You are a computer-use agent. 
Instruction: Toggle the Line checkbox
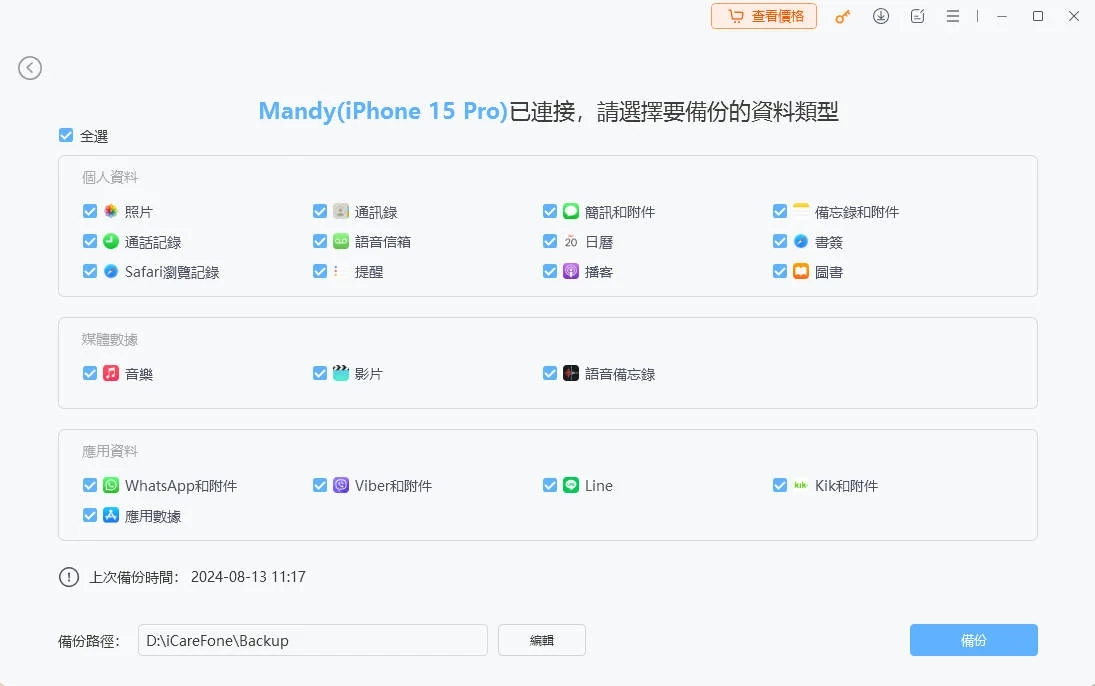pos(550,485)
